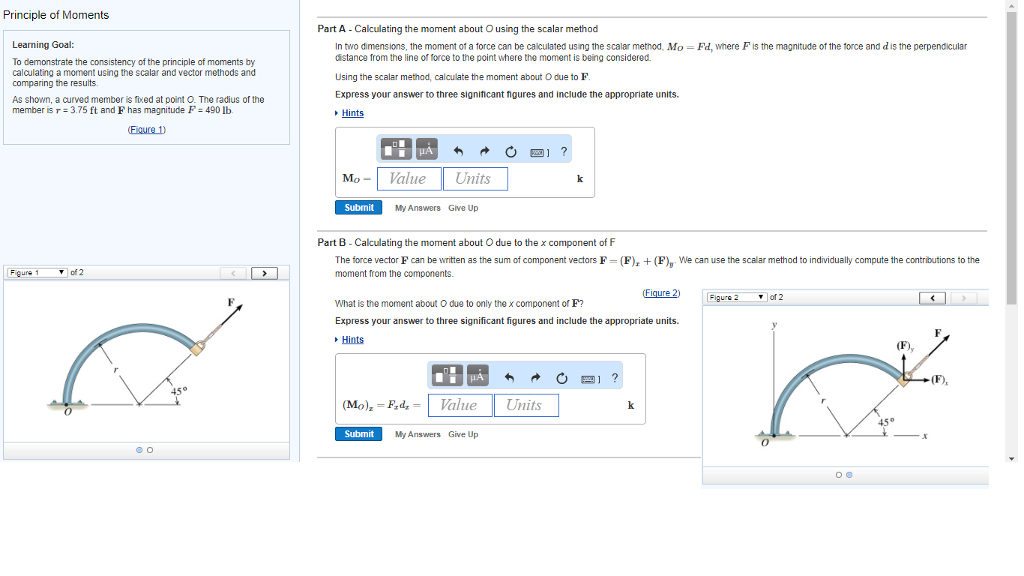
Task: Select first dot under Figure 2 panel
Action: [839, 475]
